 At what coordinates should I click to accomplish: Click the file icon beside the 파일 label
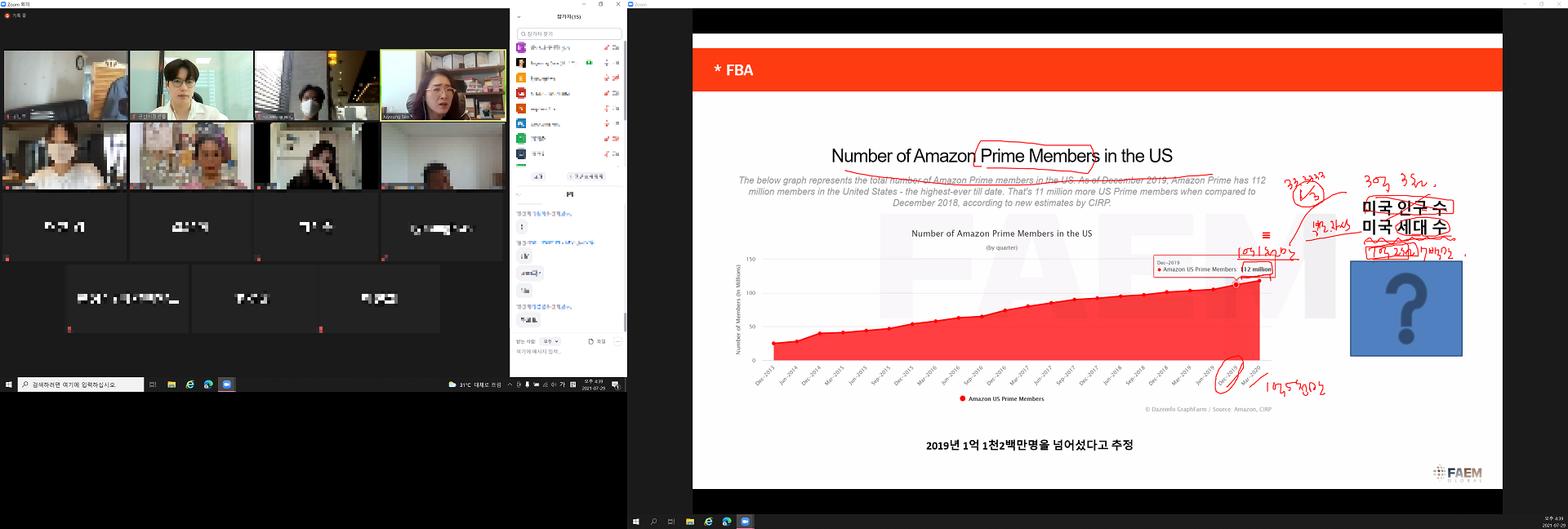[x=590, y=341]
